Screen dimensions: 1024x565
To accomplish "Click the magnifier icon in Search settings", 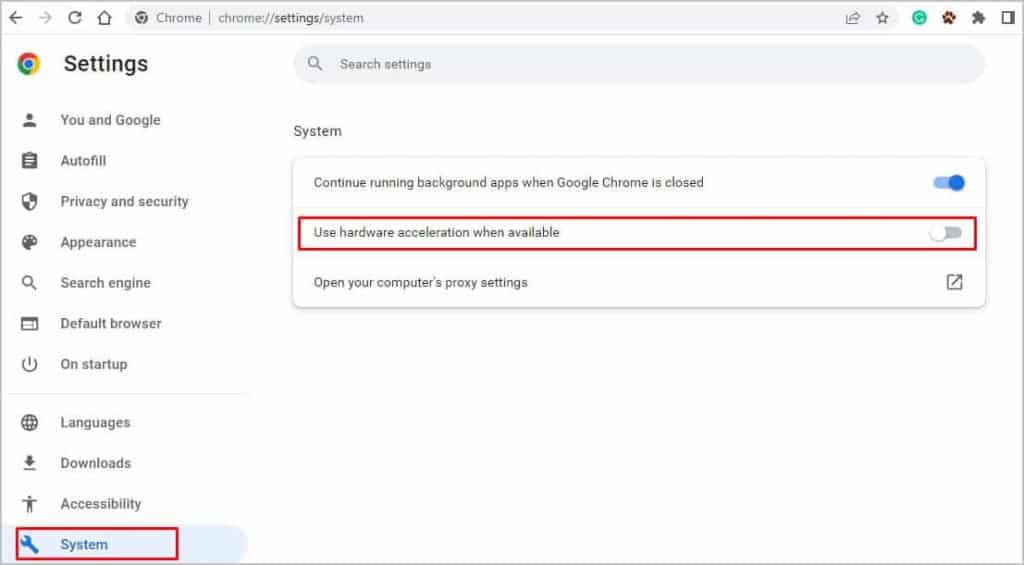I will click(315, 63).
